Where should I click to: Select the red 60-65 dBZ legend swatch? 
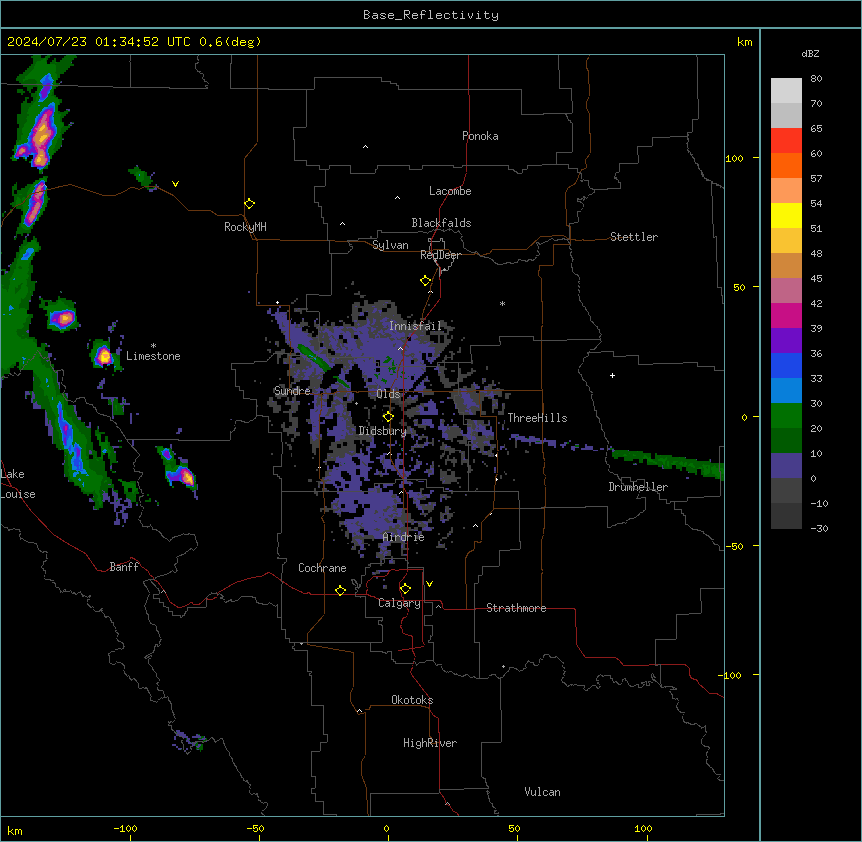786,141
